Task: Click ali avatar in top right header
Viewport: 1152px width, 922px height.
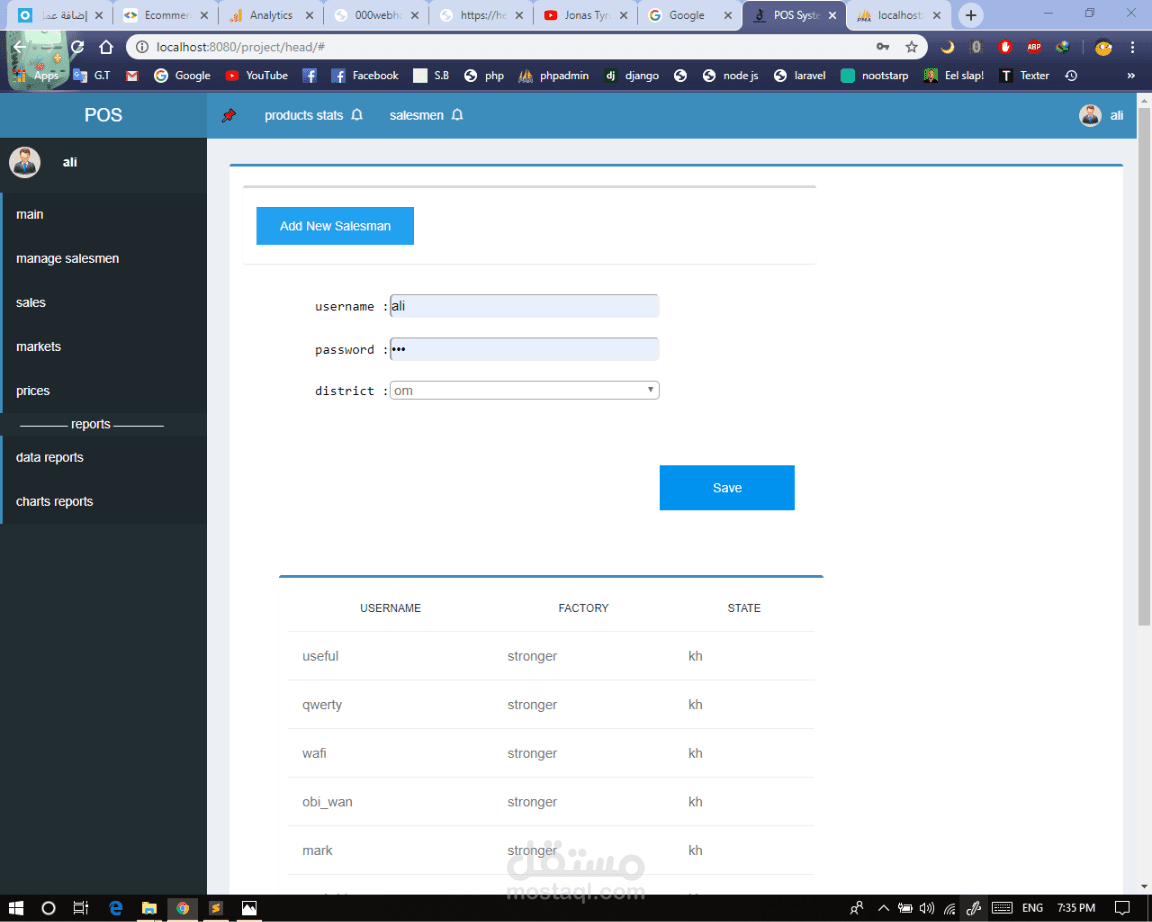Action: (x=1090, y=115)
